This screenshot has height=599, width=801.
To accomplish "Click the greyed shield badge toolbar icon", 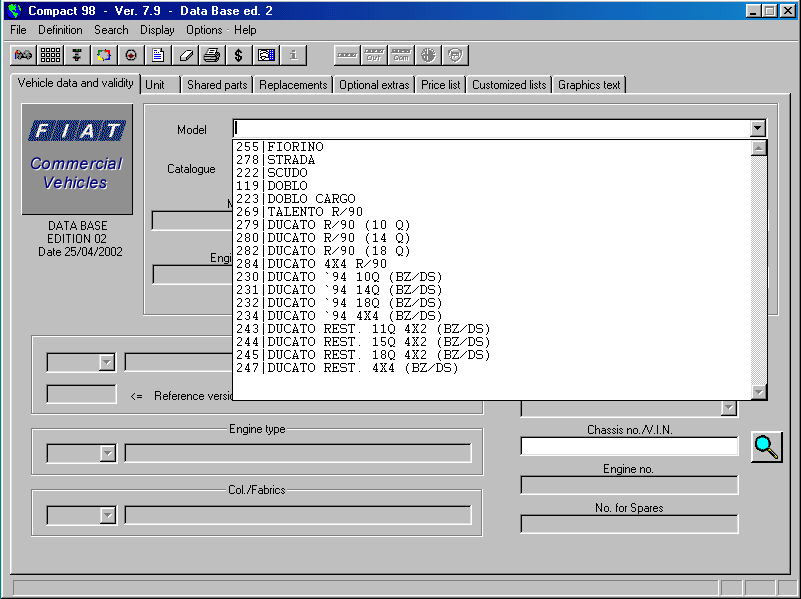I will [x=455, y=55].
